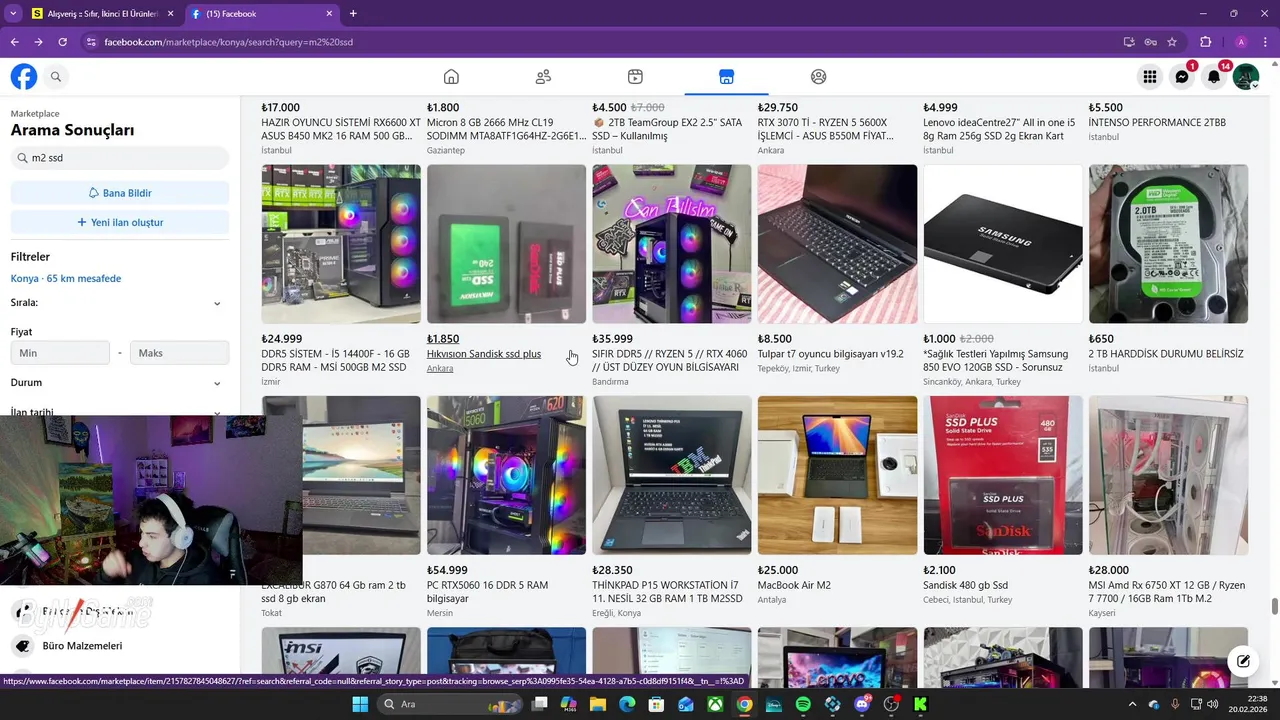Image resolution: width=1280 pixels, height=720 pixels.
Task: Open the green 2.0TB hard disk thumbnail
Action: click(1168, 244)
